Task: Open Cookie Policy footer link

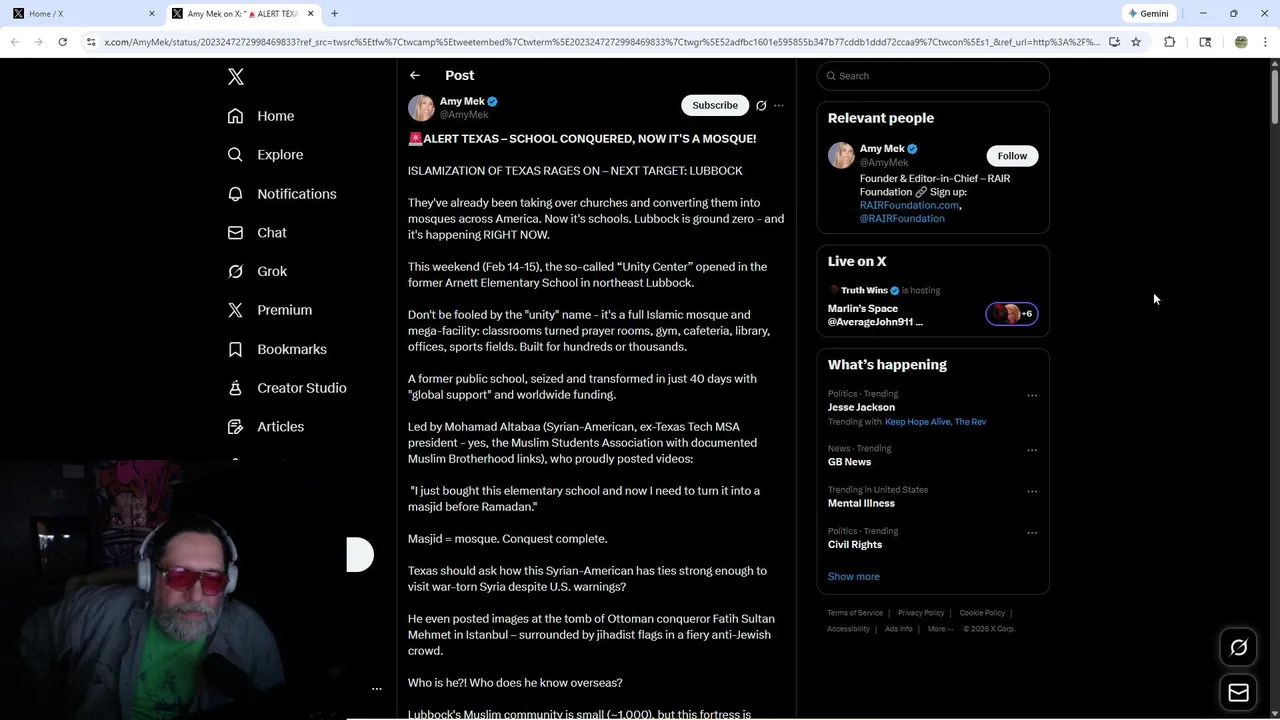Action: [982, 613]
